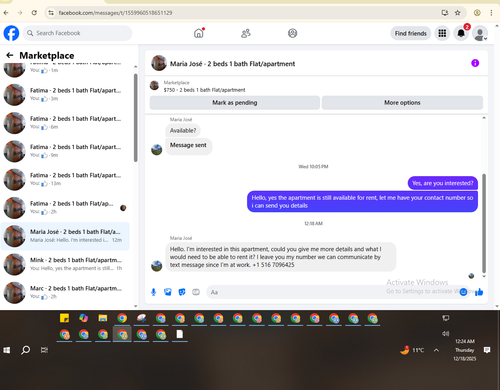Go forward in the browser

[20, 13]
